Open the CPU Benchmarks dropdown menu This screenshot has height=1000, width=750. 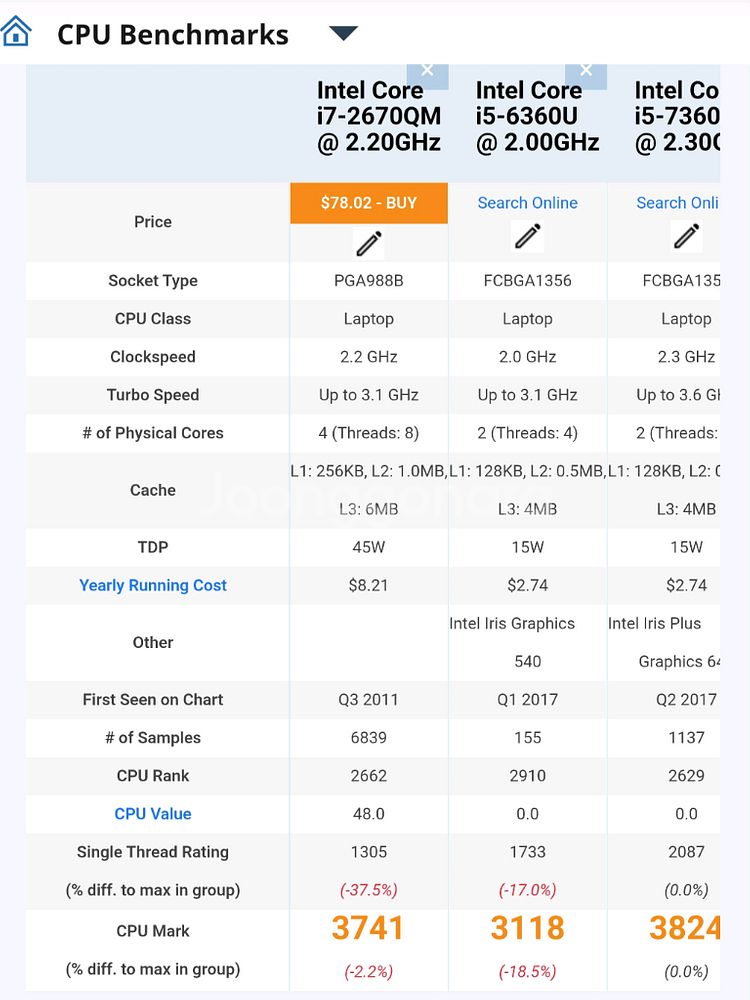tap(343, 32)
